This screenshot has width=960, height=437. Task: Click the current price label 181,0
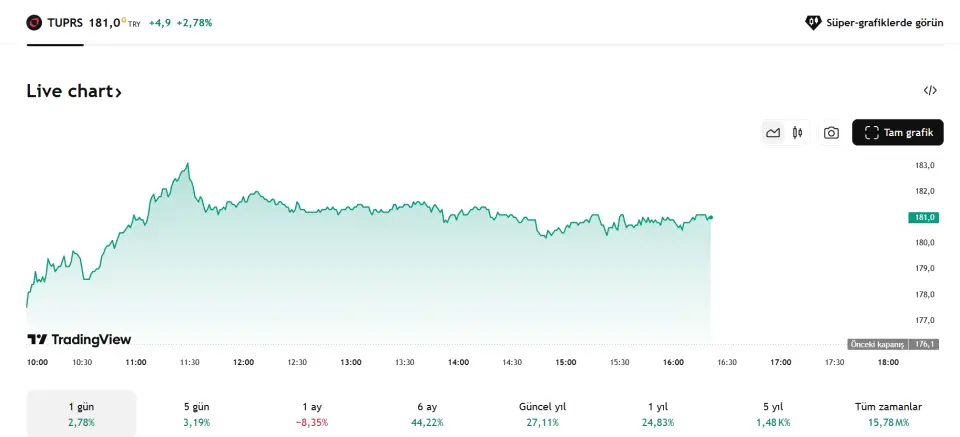pyautogui.click(x=922, y=217)
